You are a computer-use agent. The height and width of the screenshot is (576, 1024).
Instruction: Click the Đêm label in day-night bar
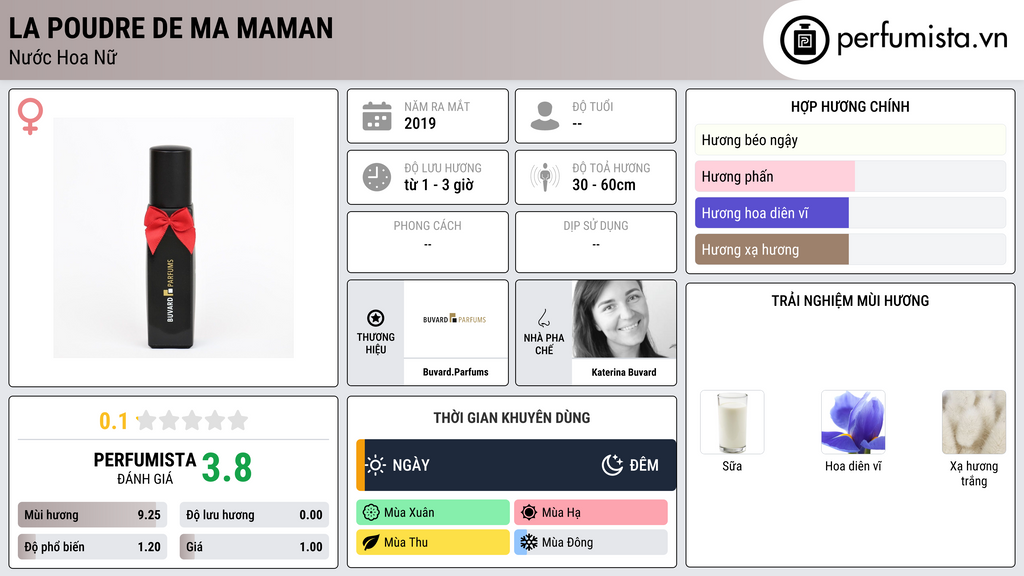point(644,465)
